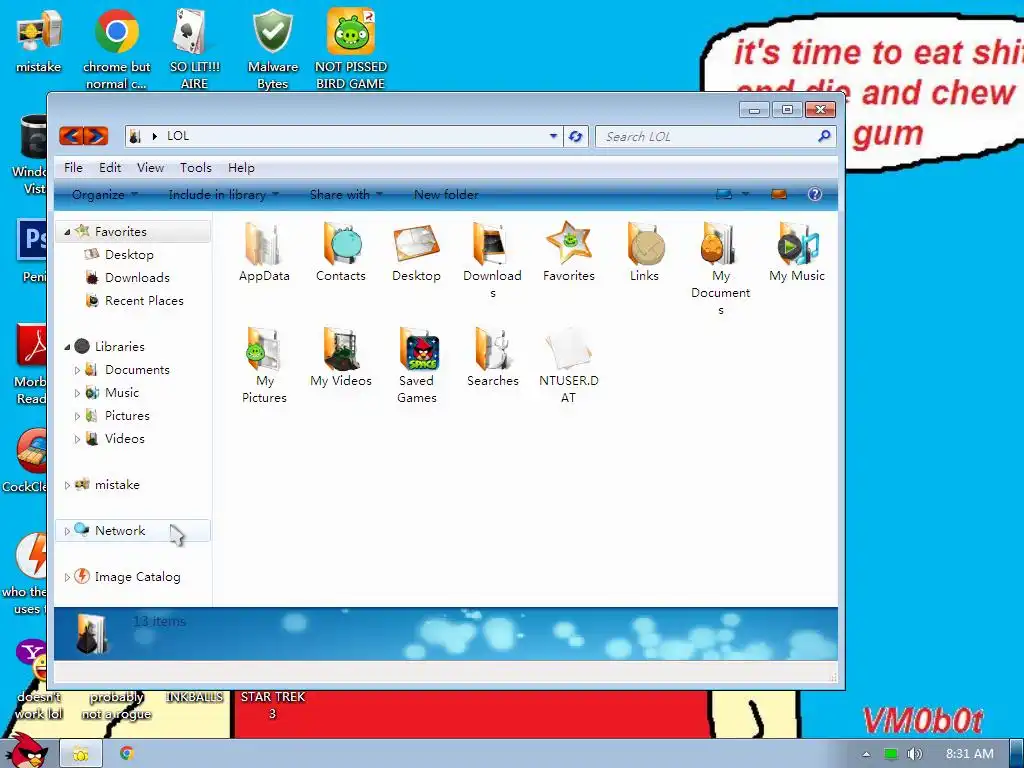The height and width of the screenshot is (768, 1024).
Task: Select Downloads under Favorites
Action: (136, 278)
